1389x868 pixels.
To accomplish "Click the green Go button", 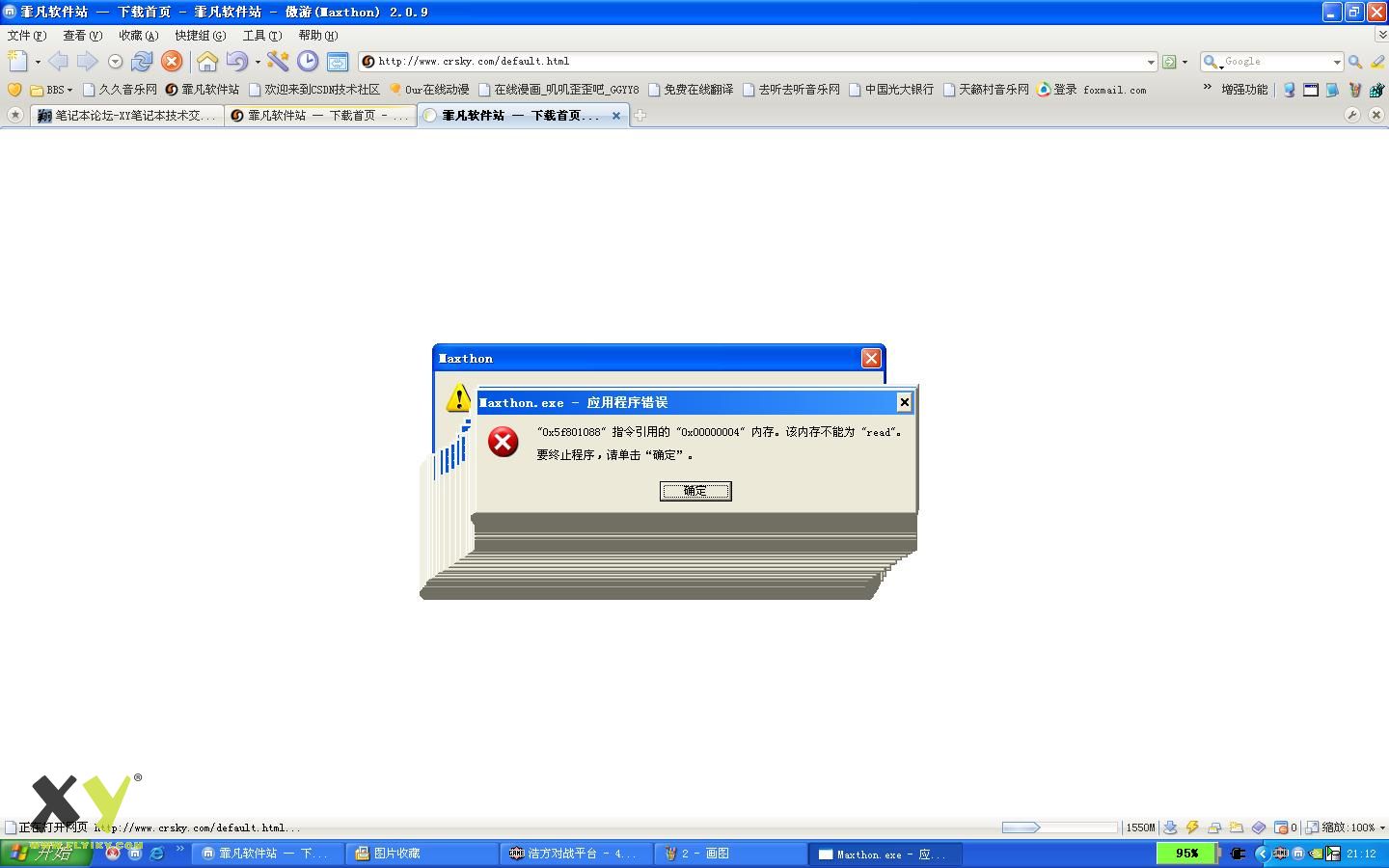I will click(x=1169, y=62).
